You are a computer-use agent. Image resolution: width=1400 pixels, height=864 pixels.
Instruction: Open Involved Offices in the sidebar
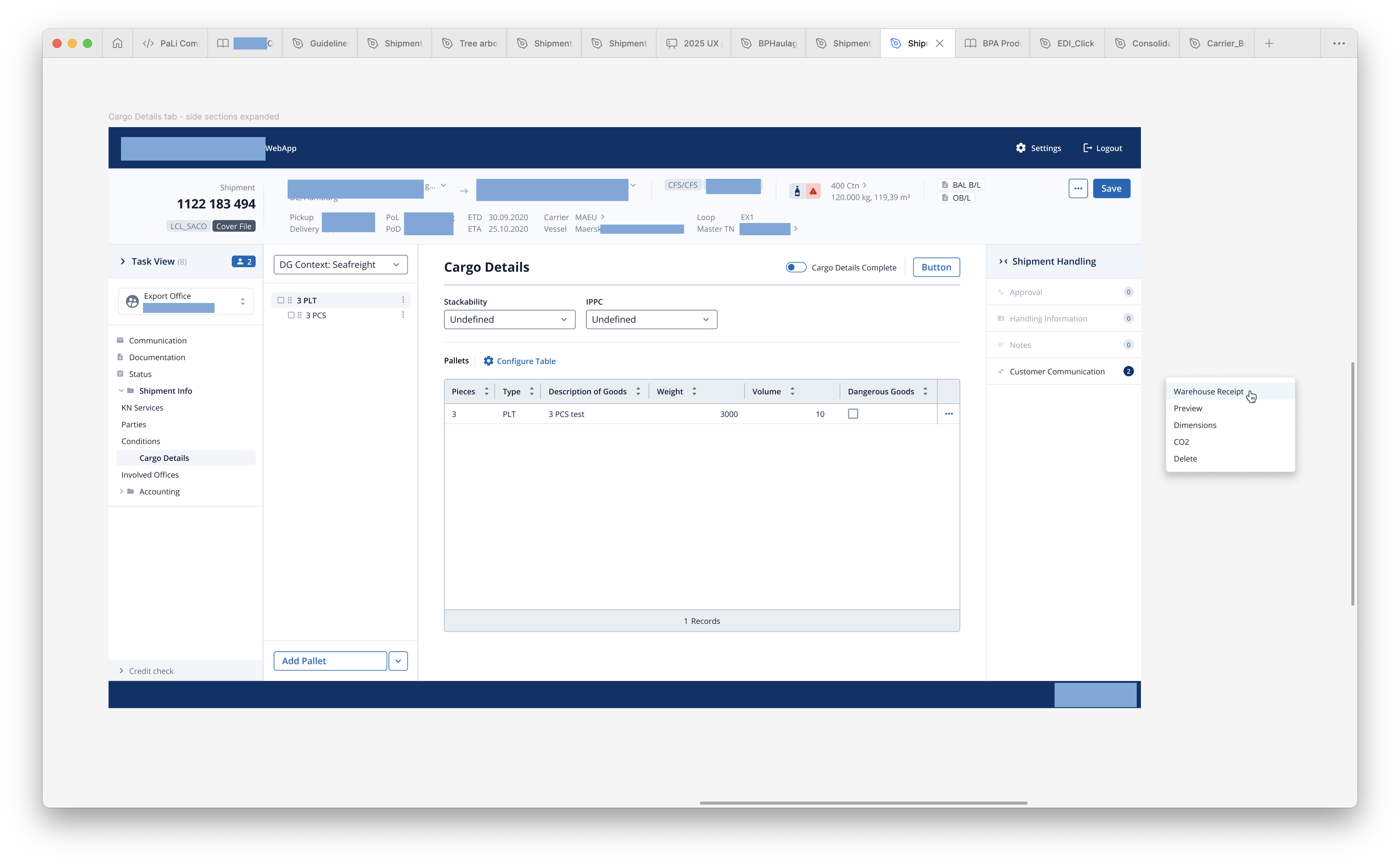150,475
